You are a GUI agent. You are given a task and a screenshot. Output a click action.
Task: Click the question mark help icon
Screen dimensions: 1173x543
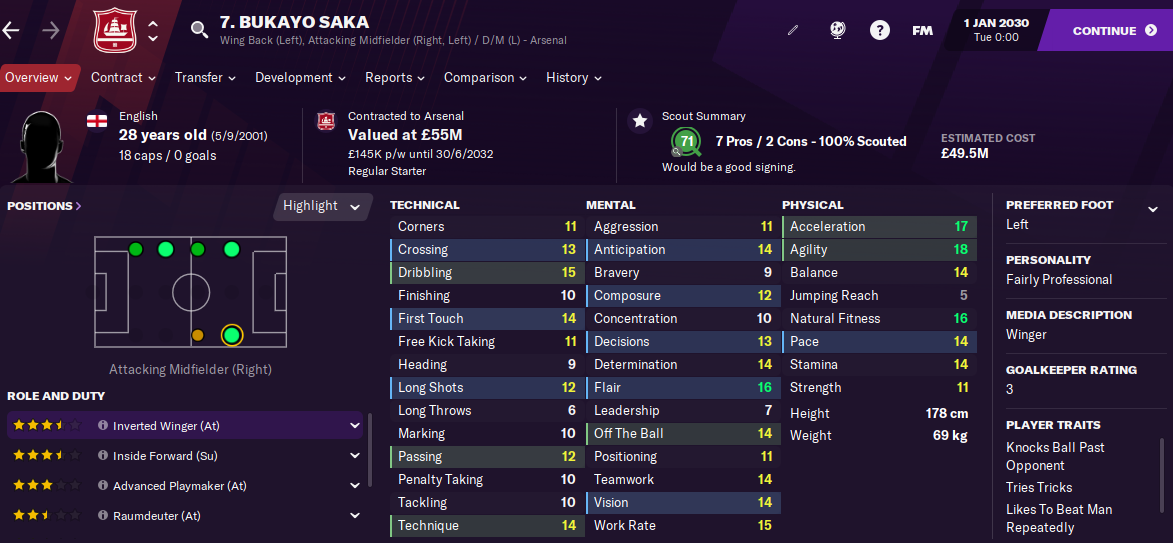click(x=880, y=31)
